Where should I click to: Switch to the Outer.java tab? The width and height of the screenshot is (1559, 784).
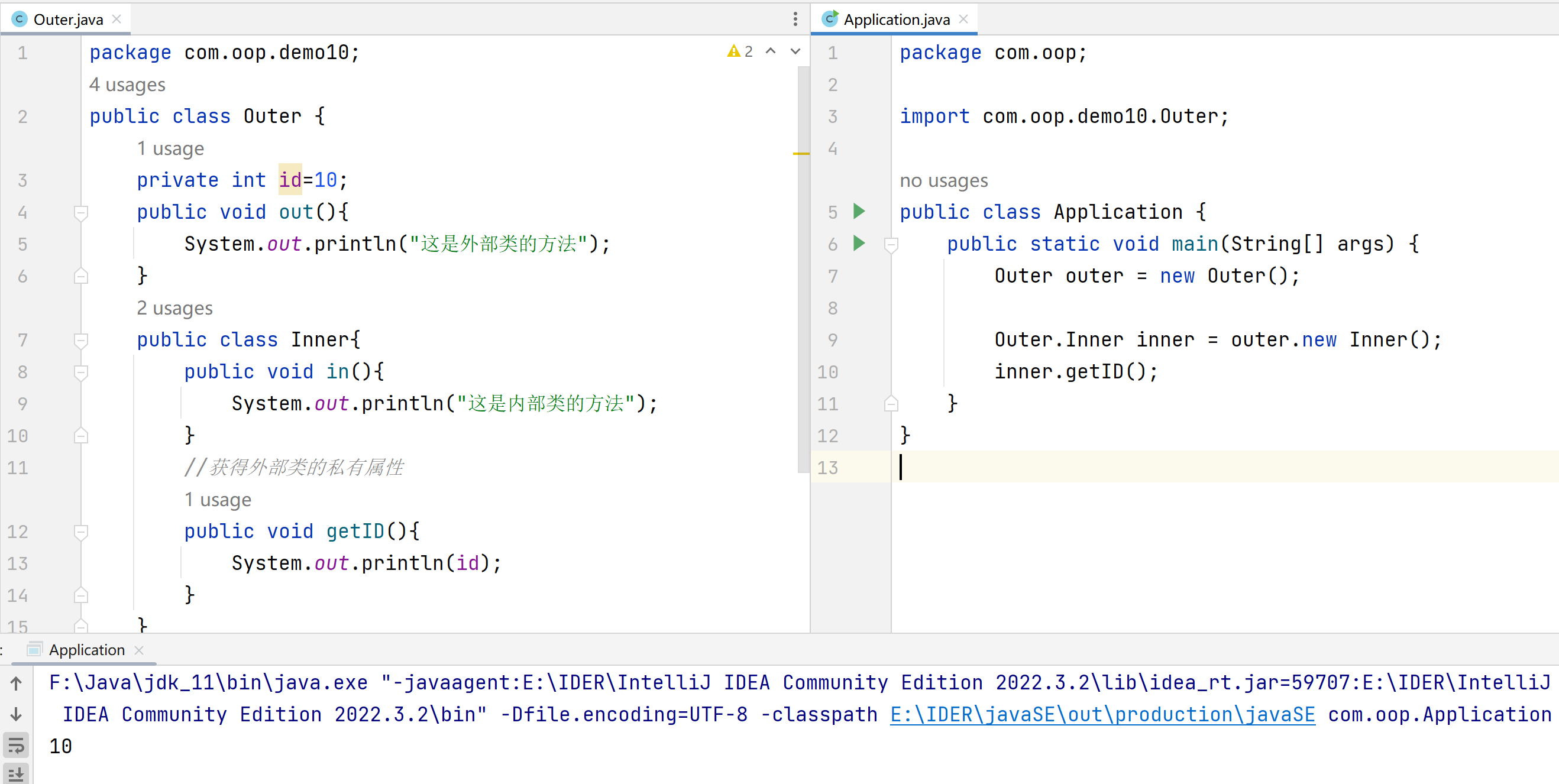pos(68,20)
